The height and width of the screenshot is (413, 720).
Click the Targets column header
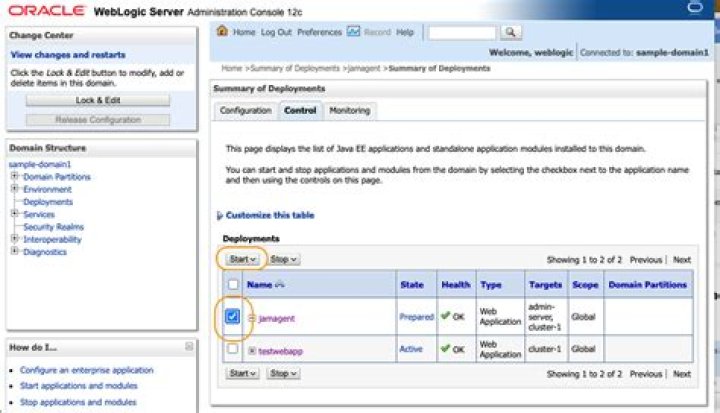[546, 284]
